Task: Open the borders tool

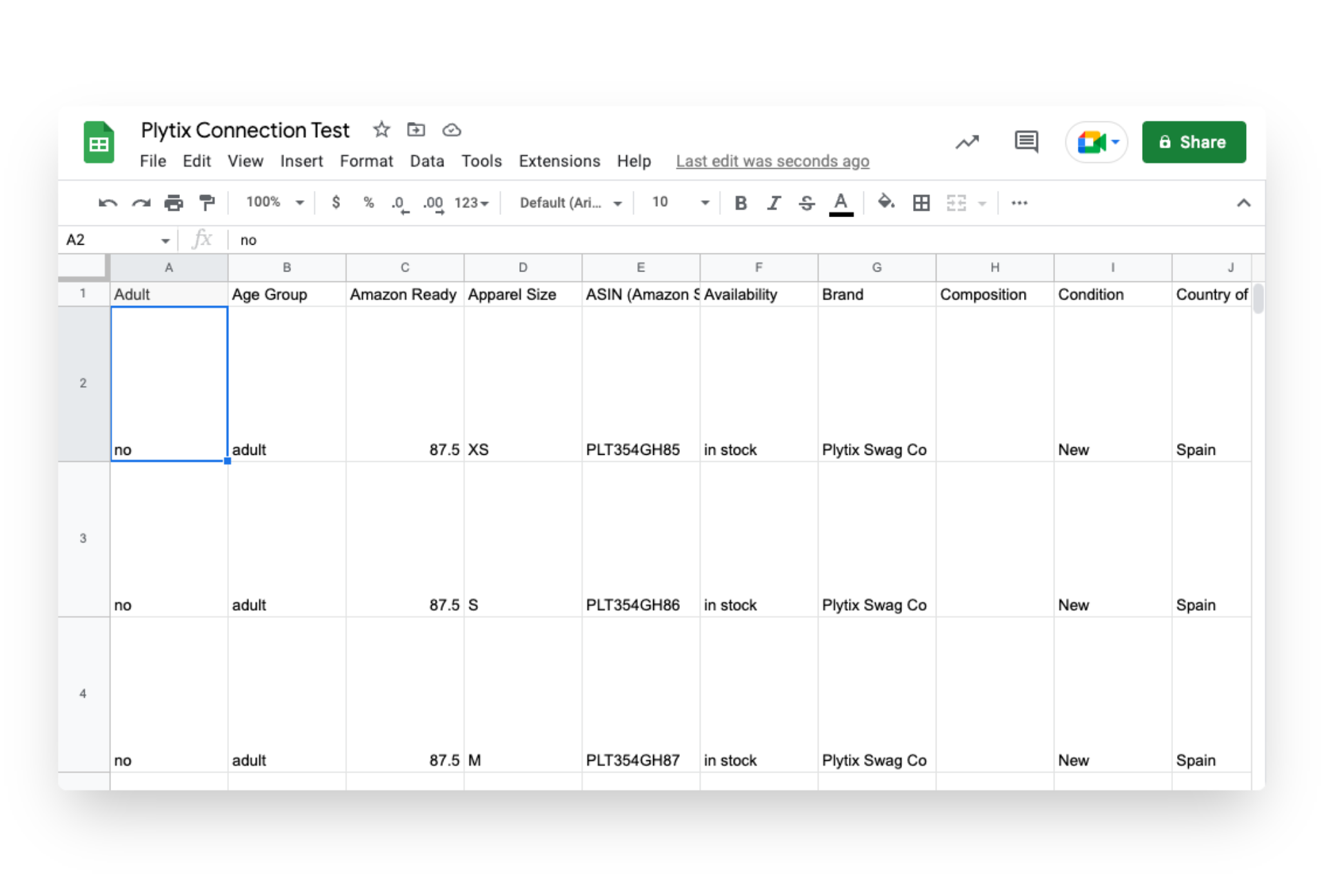Action: [x=921, y=203]
